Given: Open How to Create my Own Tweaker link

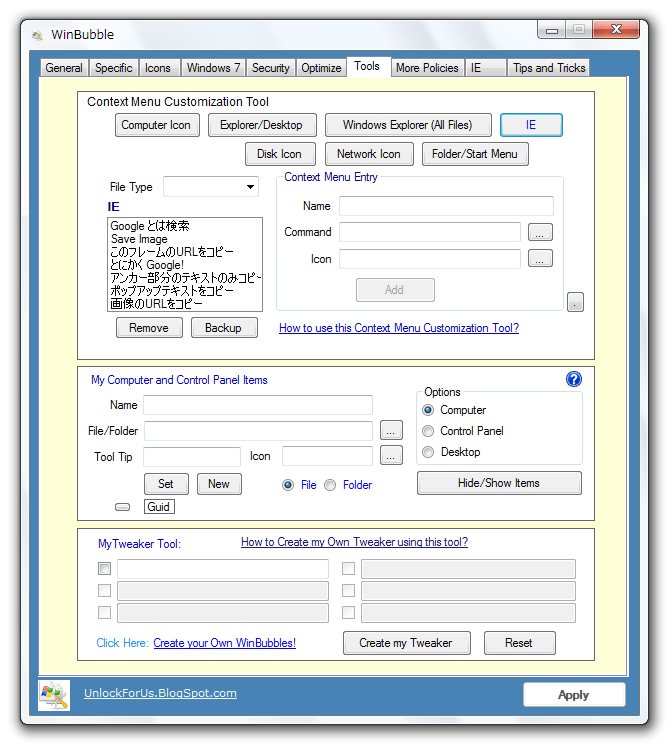Looking at the screenshot, I should [x=354, y=542].
